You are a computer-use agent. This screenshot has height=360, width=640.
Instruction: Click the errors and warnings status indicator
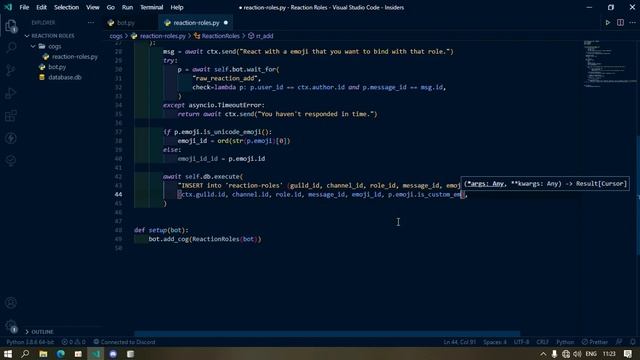[x=73, y=342]
